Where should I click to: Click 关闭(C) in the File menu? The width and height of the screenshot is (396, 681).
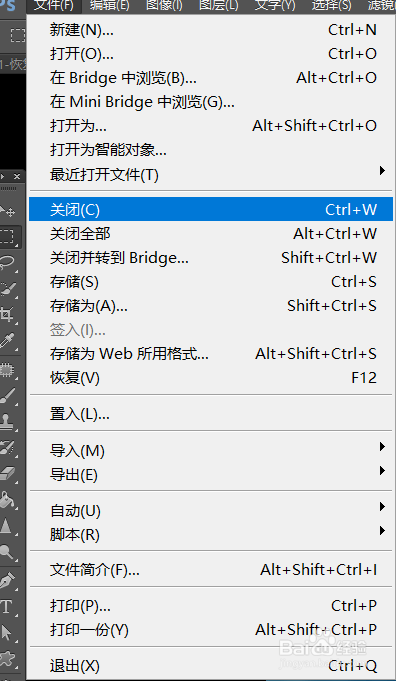point(211,210)
